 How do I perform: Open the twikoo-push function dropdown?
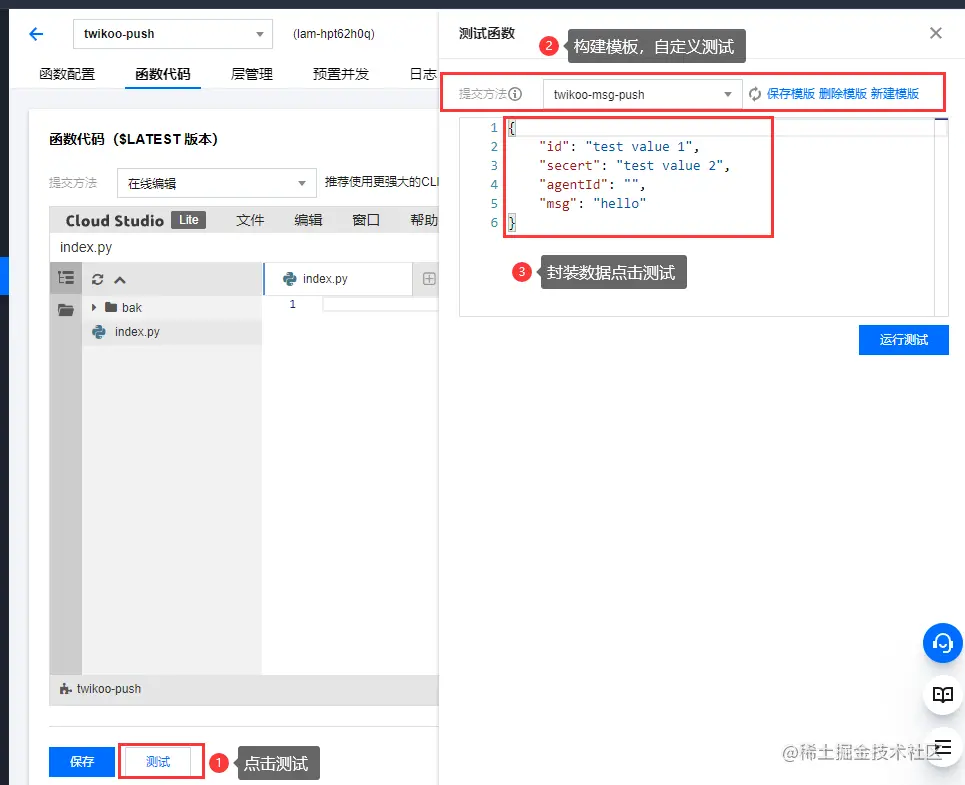(173, 34)
